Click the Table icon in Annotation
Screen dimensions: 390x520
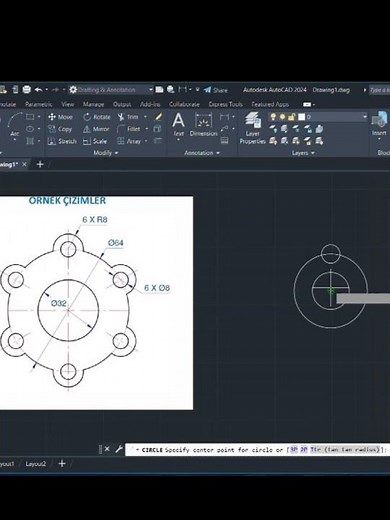(x=225, y=141)
